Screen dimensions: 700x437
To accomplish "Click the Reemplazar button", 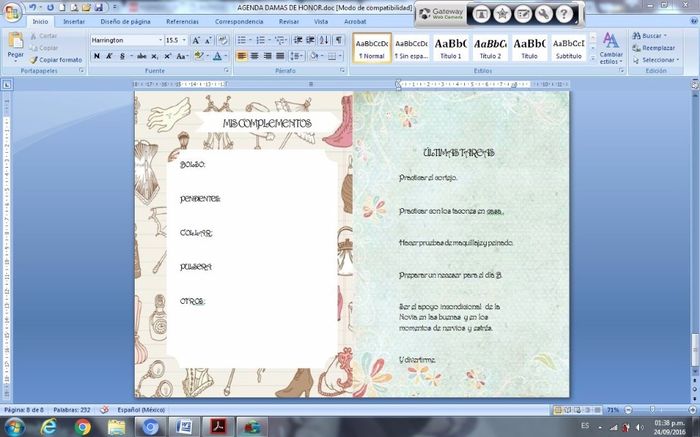I will pos(654,48).
